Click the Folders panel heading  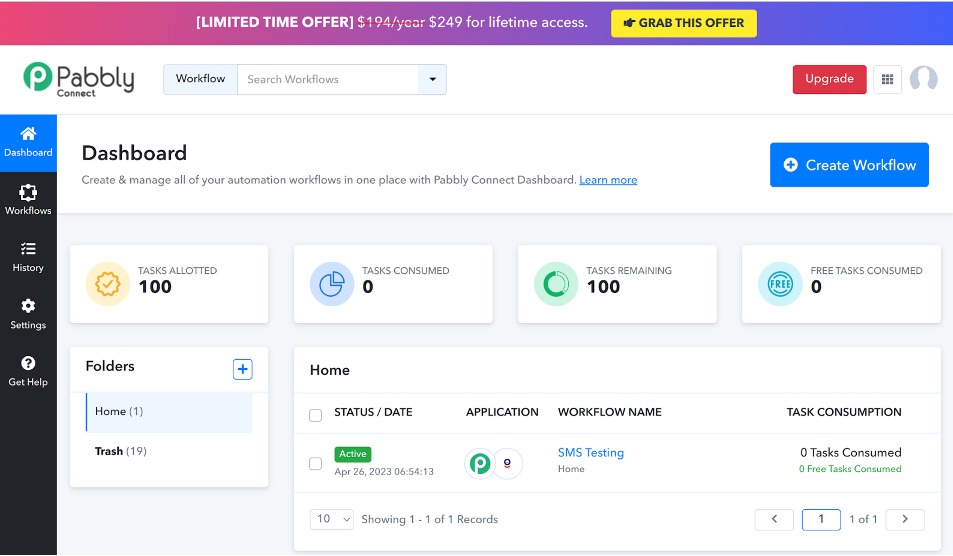tap(110, 366)
